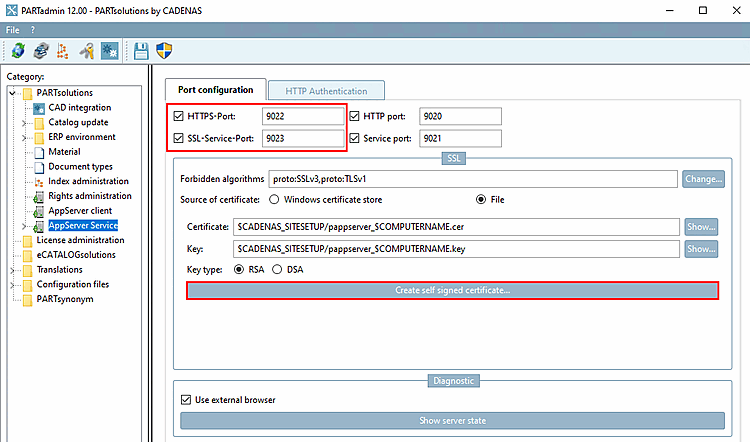Expand the Translations node
750x442 pixels.
[x=13, y=270]
